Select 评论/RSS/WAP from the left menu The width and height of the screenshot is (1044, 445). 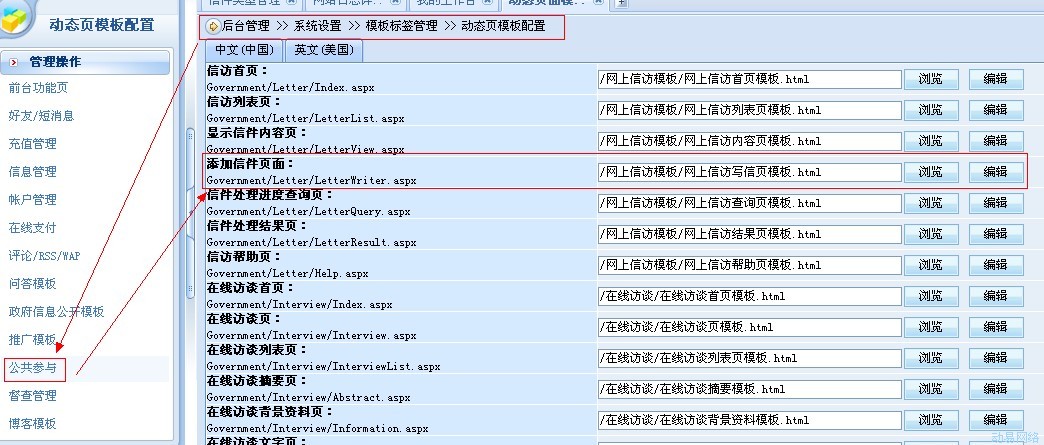click(x=44, y=256)
